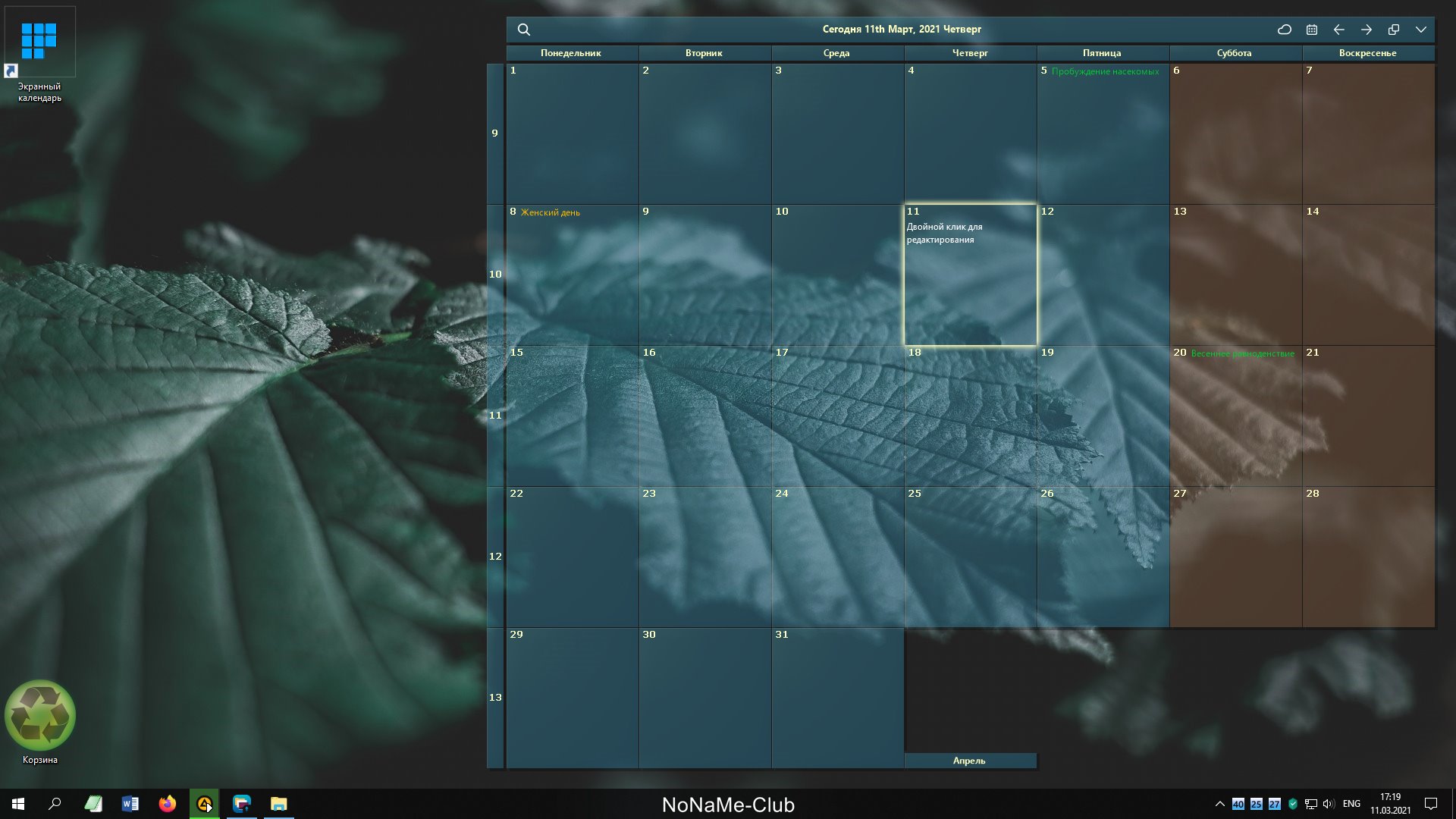Click the Апрель next-month button
The image size is (1456, 819).
pyautogui.click(x=970, y=761)
